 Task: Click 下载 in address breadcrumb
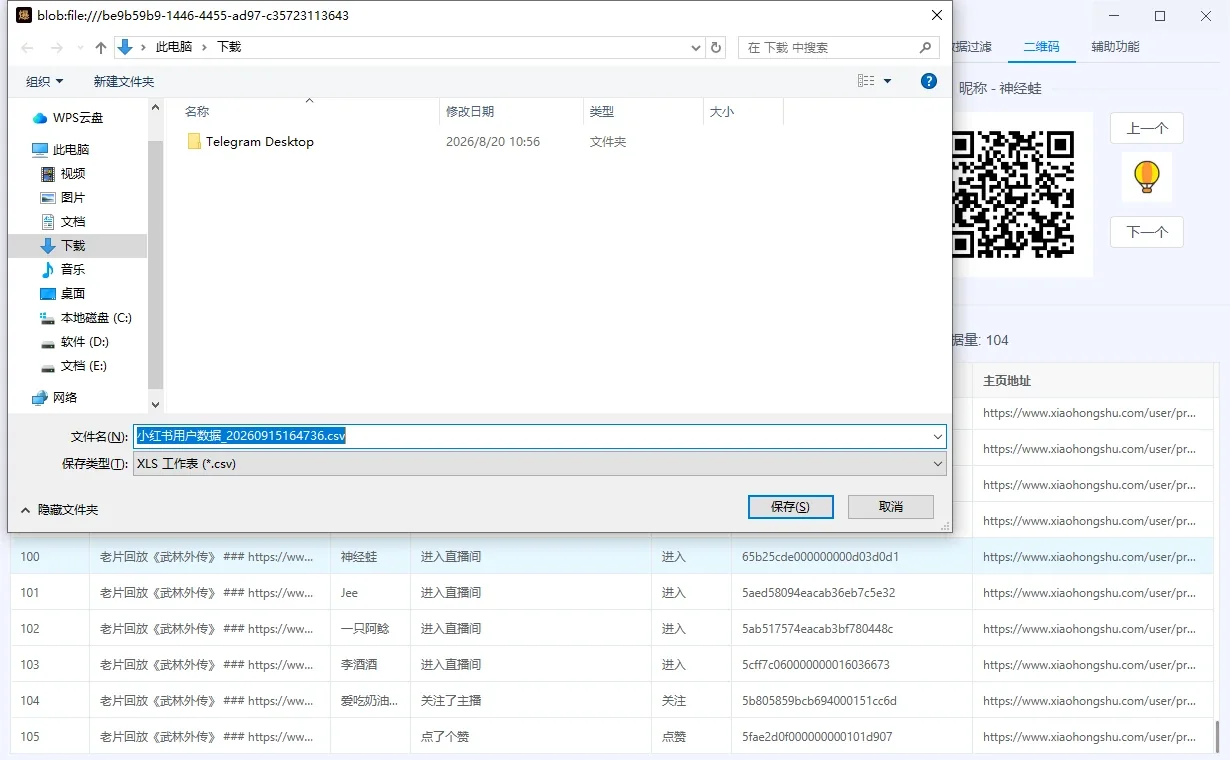coord(229,47)
